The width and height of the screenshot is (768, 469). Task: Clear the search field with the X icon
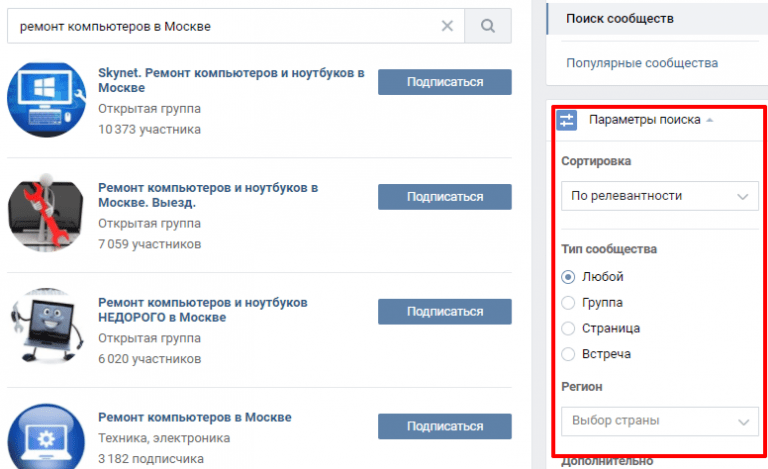(447, 26)
